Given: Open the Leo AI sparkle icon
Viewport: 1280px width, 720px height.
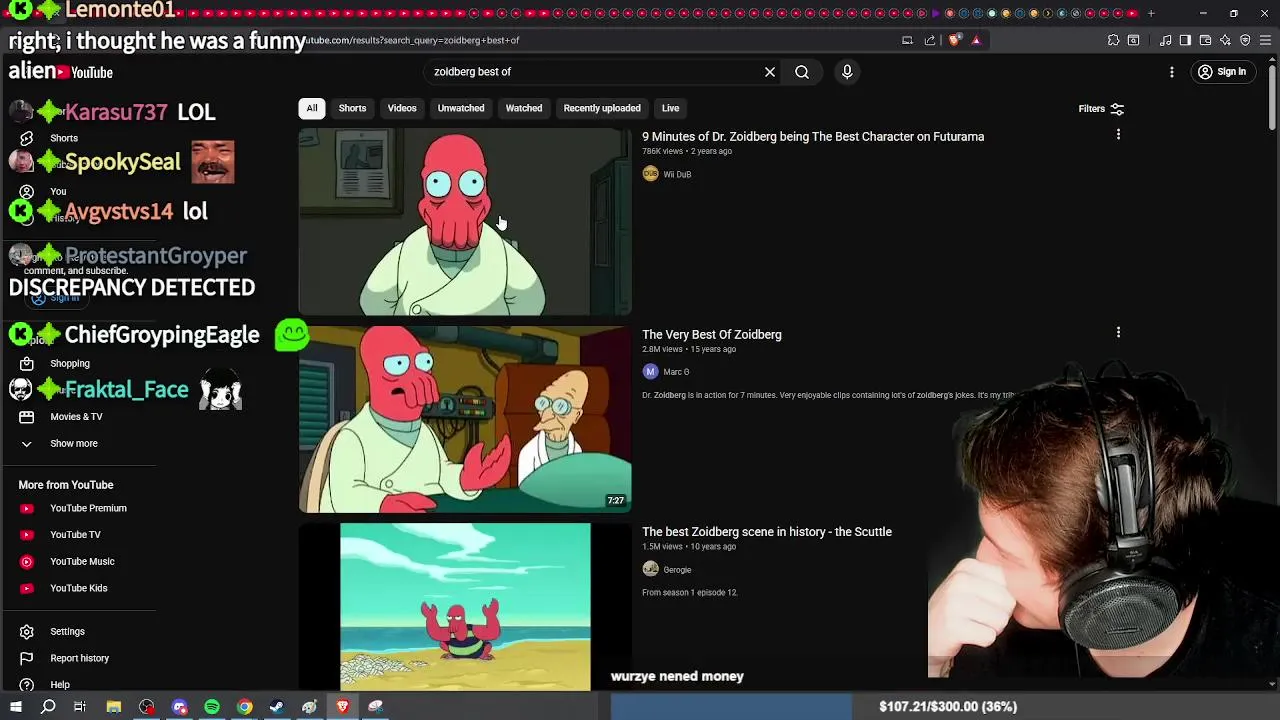Looking at the screenshot, I should point(1225,40).
